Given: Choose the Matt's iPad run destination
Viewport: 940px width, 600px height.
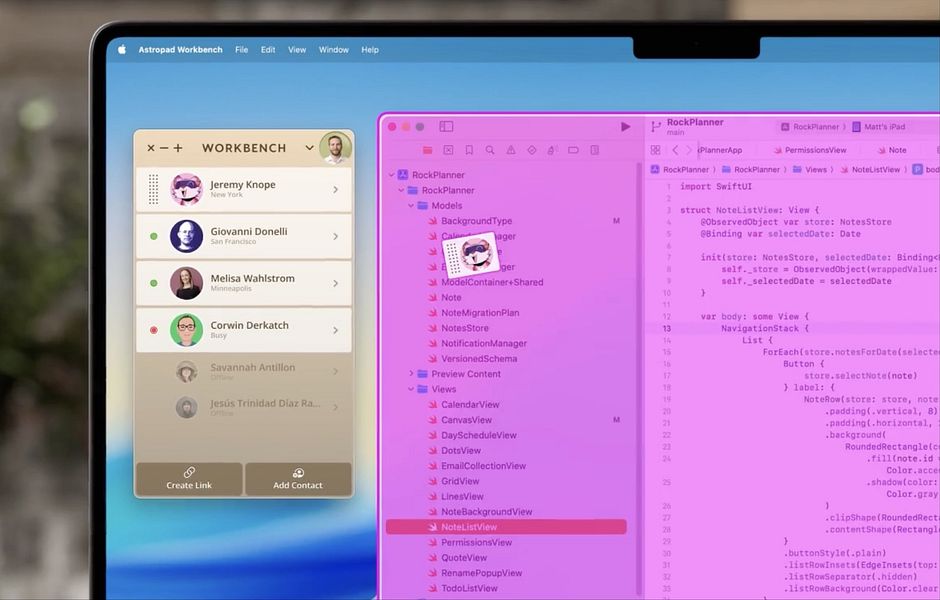Looking at the screenshot, I should 879,126.
